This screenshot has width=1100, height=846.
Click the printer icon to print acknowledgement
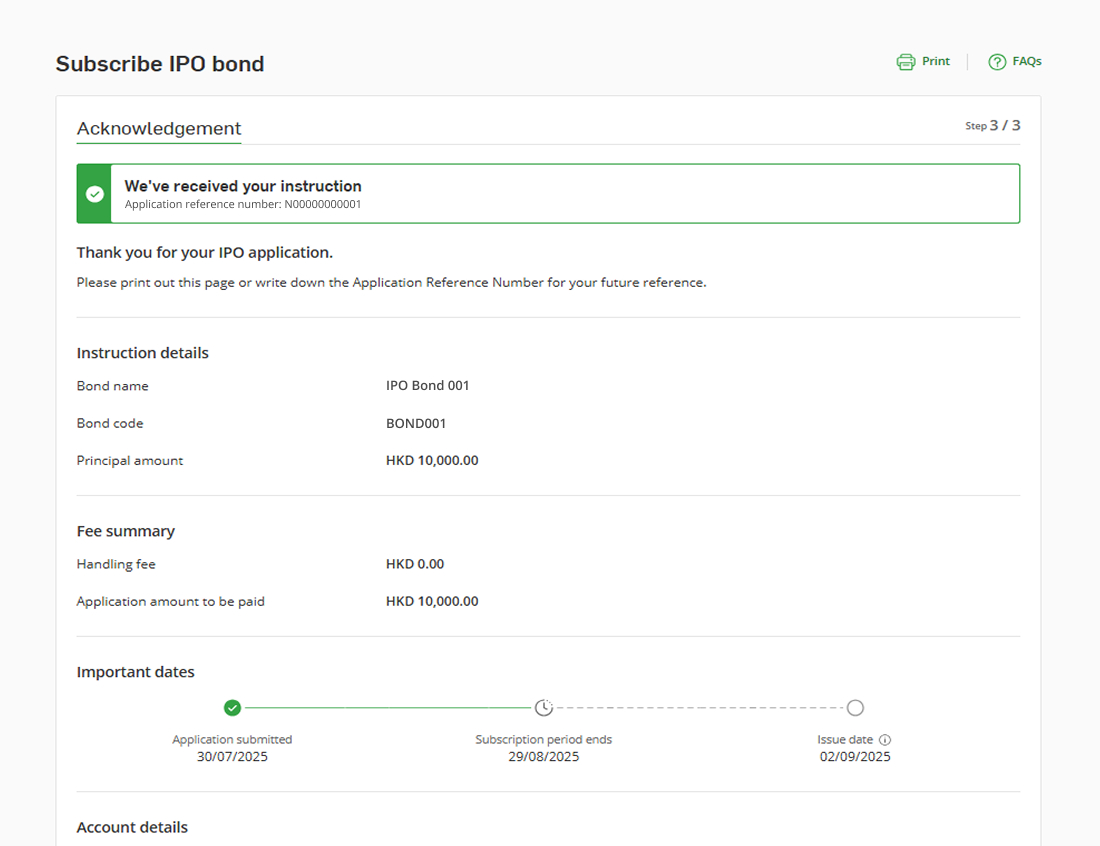pyautogui.click(x=905, y=61)
